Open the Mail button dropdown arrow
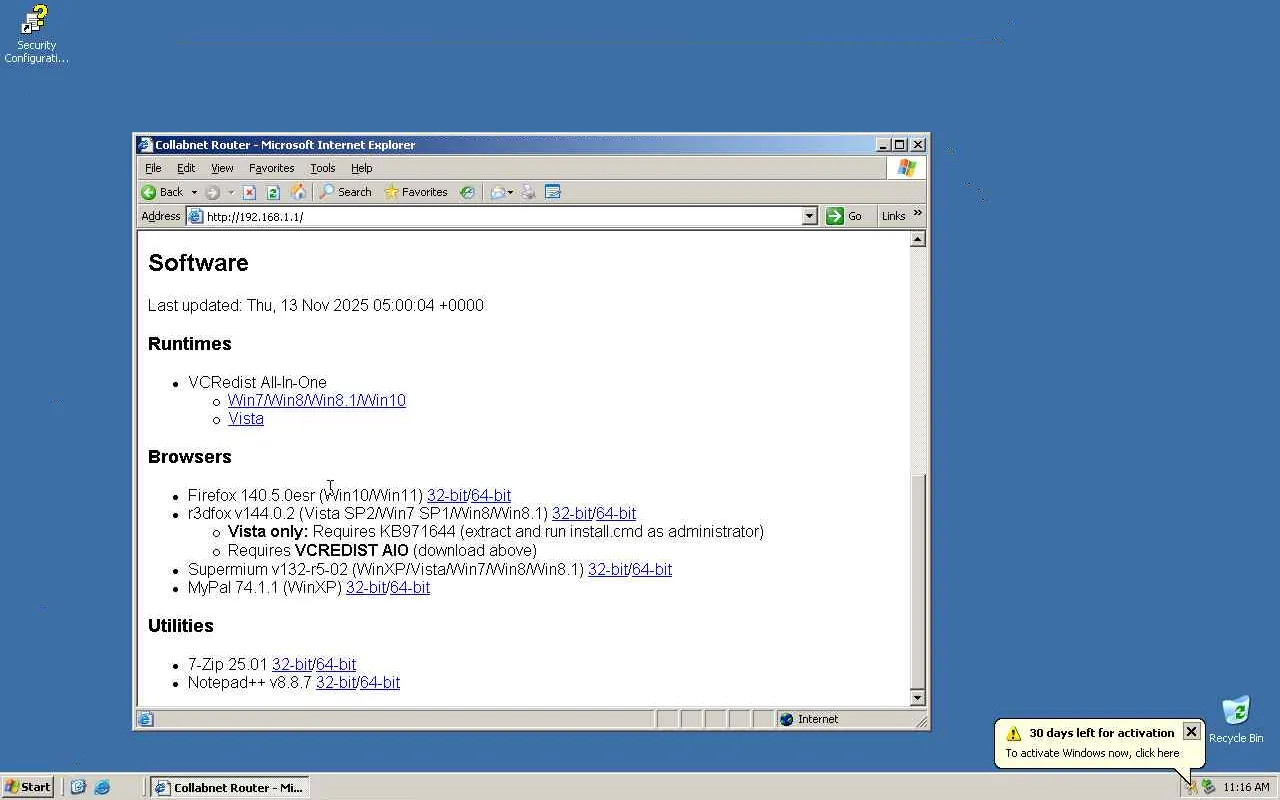1280x800 pixels. [510, 192]
